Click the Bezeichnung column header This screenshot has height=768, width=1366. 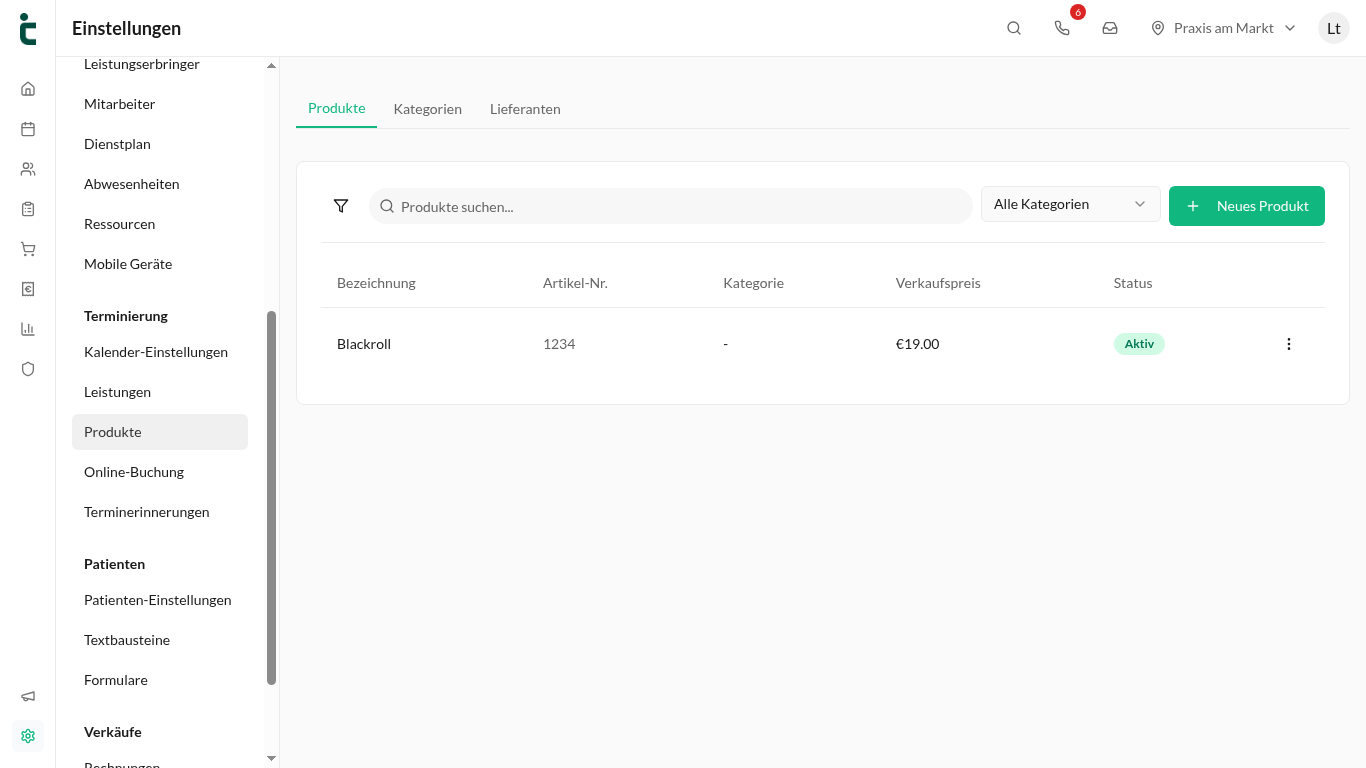(x=376, y=283)
